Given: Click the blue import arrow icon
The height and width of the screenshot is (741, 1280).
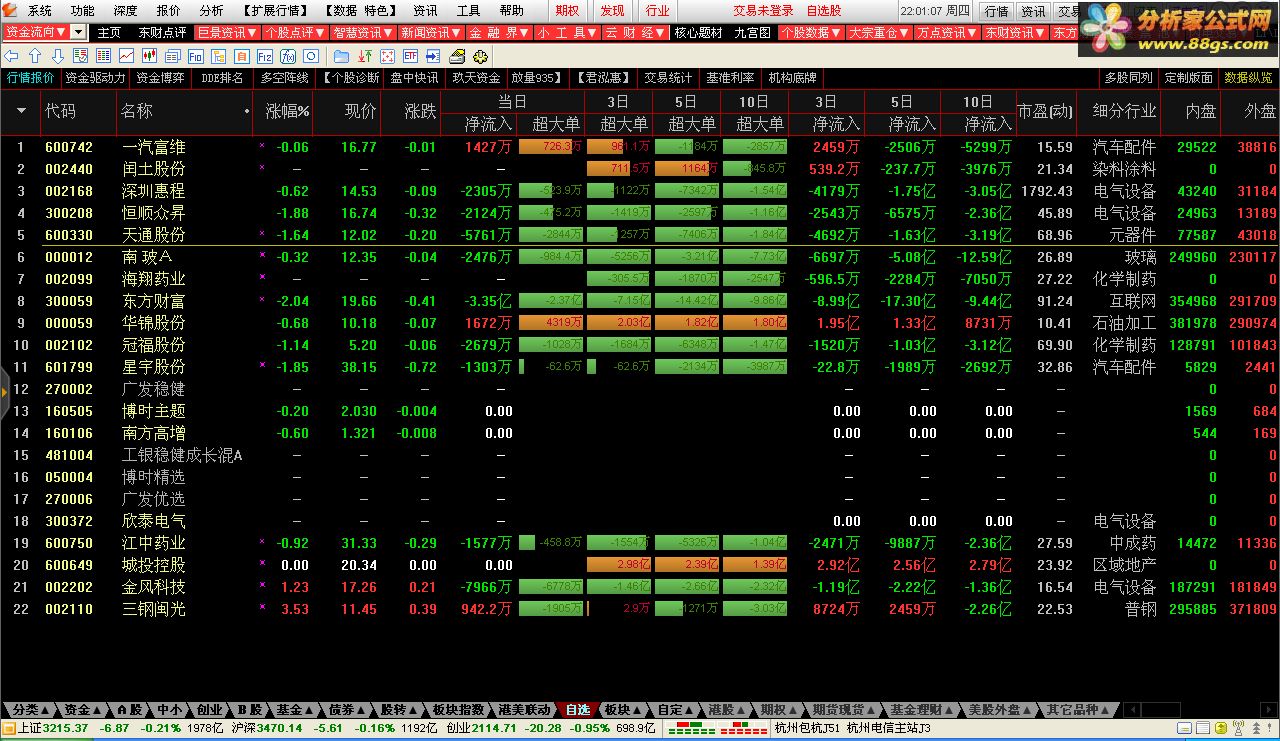Looking at the screenshot, I should [433, 56].
